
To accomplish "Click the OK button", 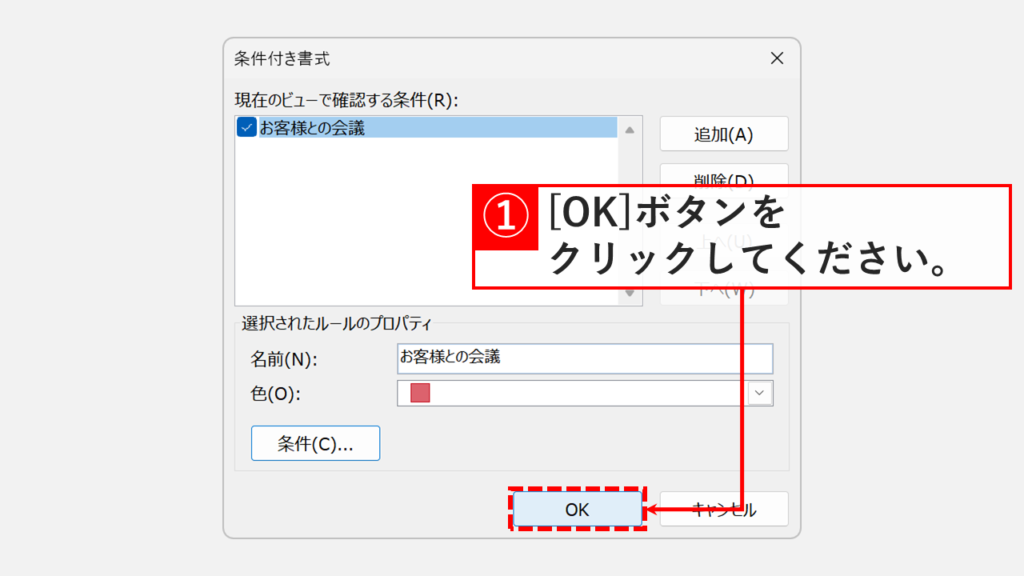I will coord(578,509).
